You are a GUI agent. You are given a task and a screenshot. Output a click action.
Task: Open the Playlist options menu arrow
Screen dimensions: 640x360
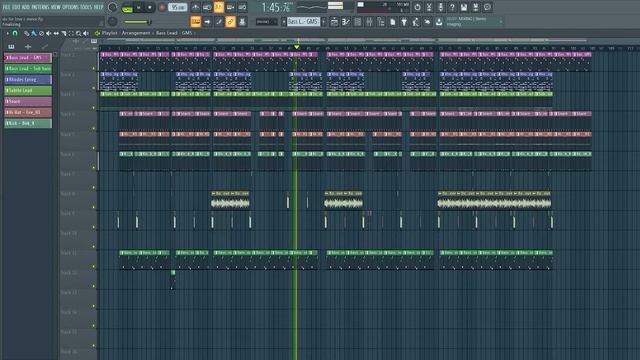pyautogui.click(x=7, y=33)
